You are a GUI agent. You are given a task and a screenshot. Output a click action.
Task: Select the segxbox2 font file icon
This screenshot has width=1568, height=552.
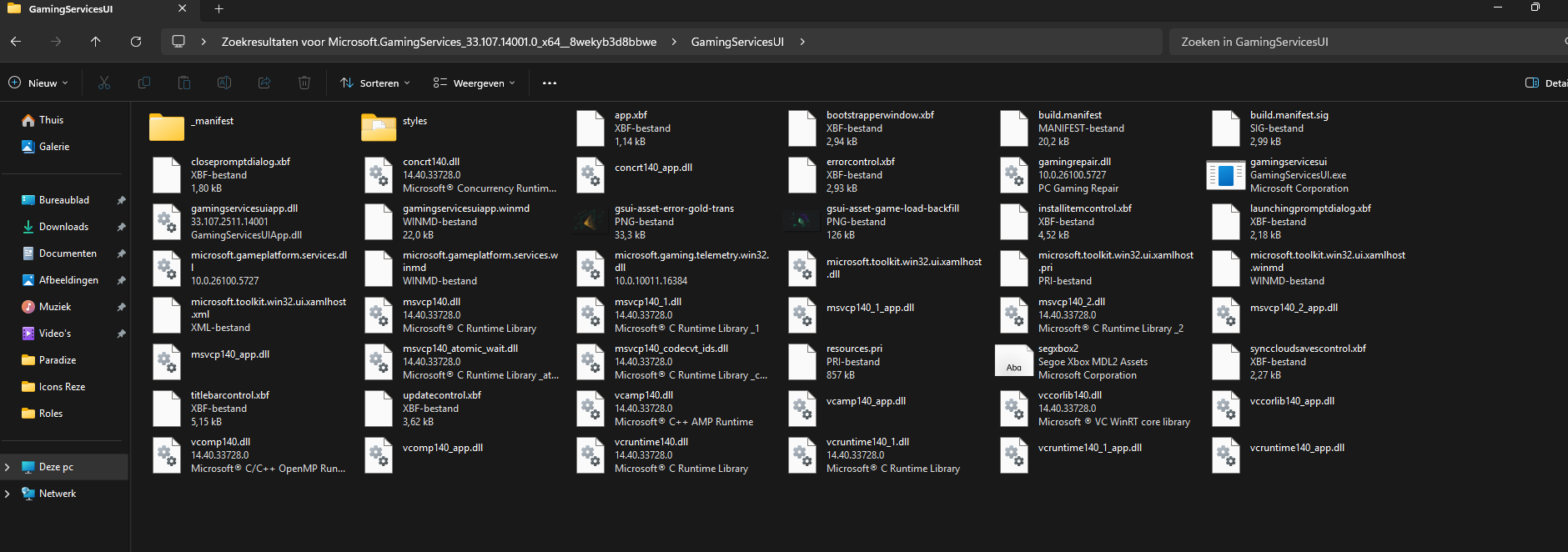point(1014,361)
